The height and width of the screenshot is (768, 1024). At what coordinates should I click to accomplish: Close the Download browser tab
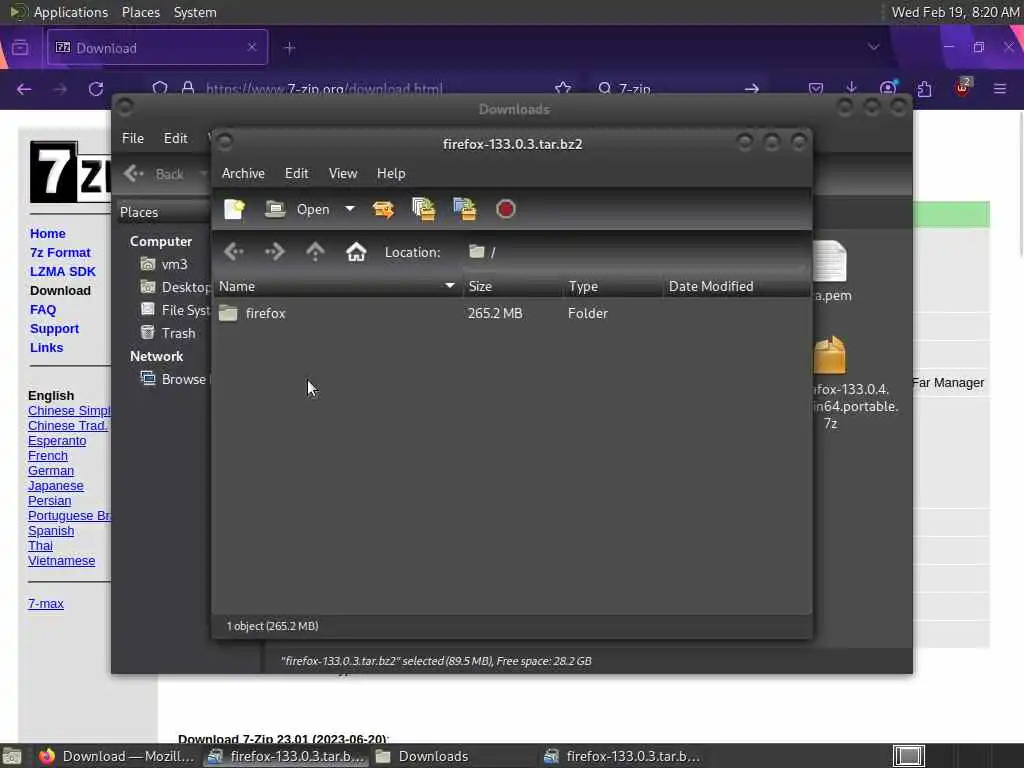[x=251, y=47]
